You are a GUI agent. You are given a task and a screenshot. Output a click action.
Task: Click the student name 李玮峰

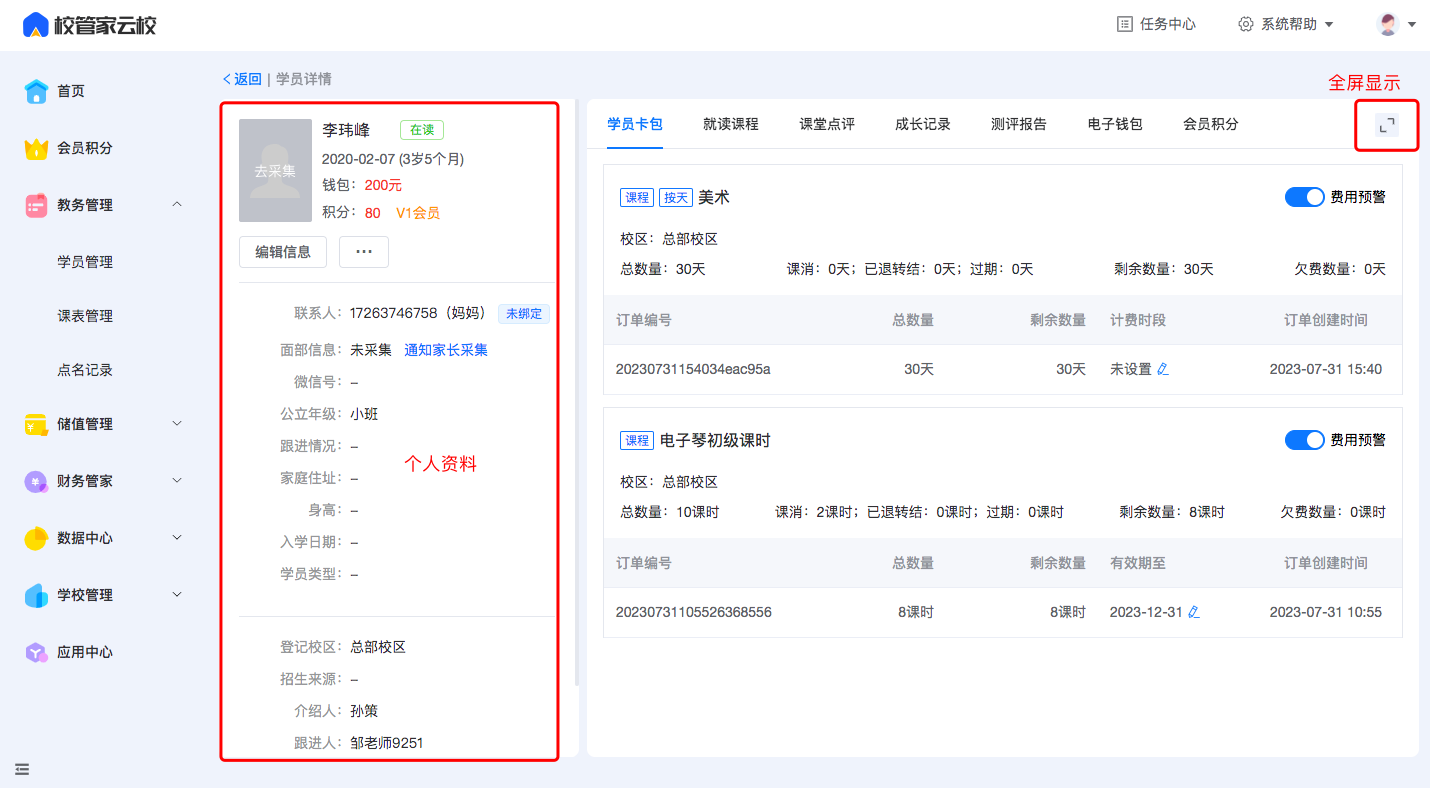point(346,130)
